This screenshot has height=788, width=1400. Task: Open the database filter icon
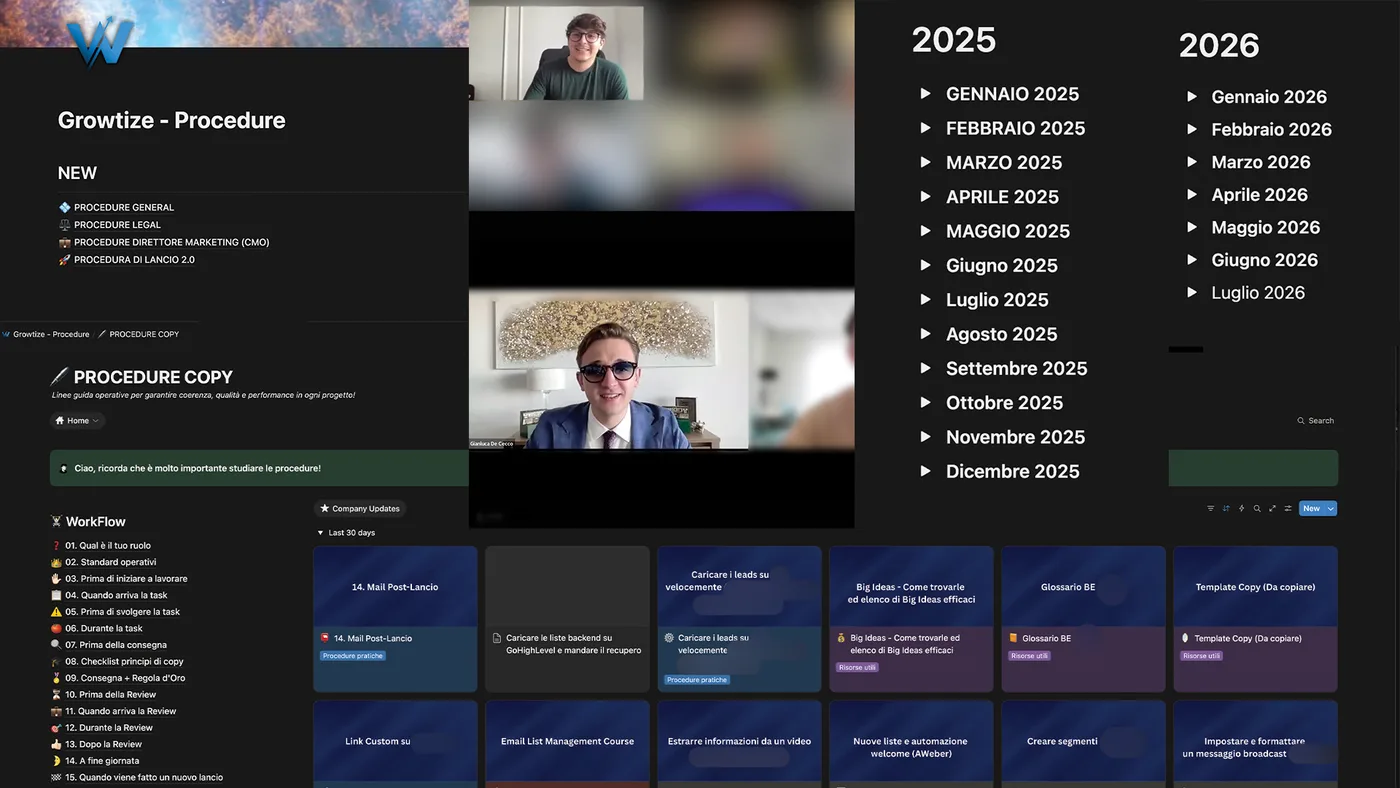pyautogui.click(x=1211, y=509)
